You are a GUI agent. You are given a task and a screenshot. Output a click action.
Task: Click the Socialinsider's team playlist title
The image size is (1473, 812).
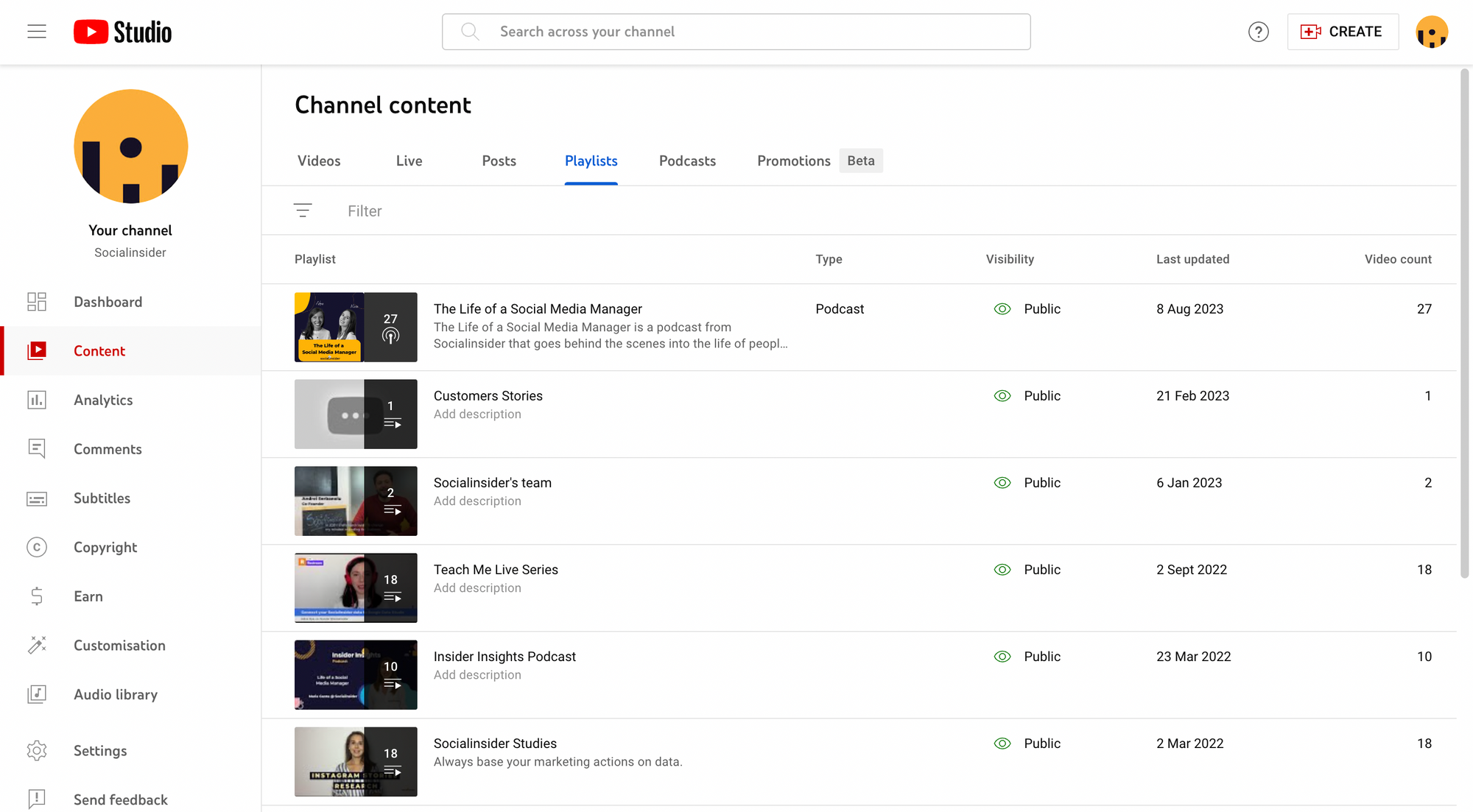[492, 483]
